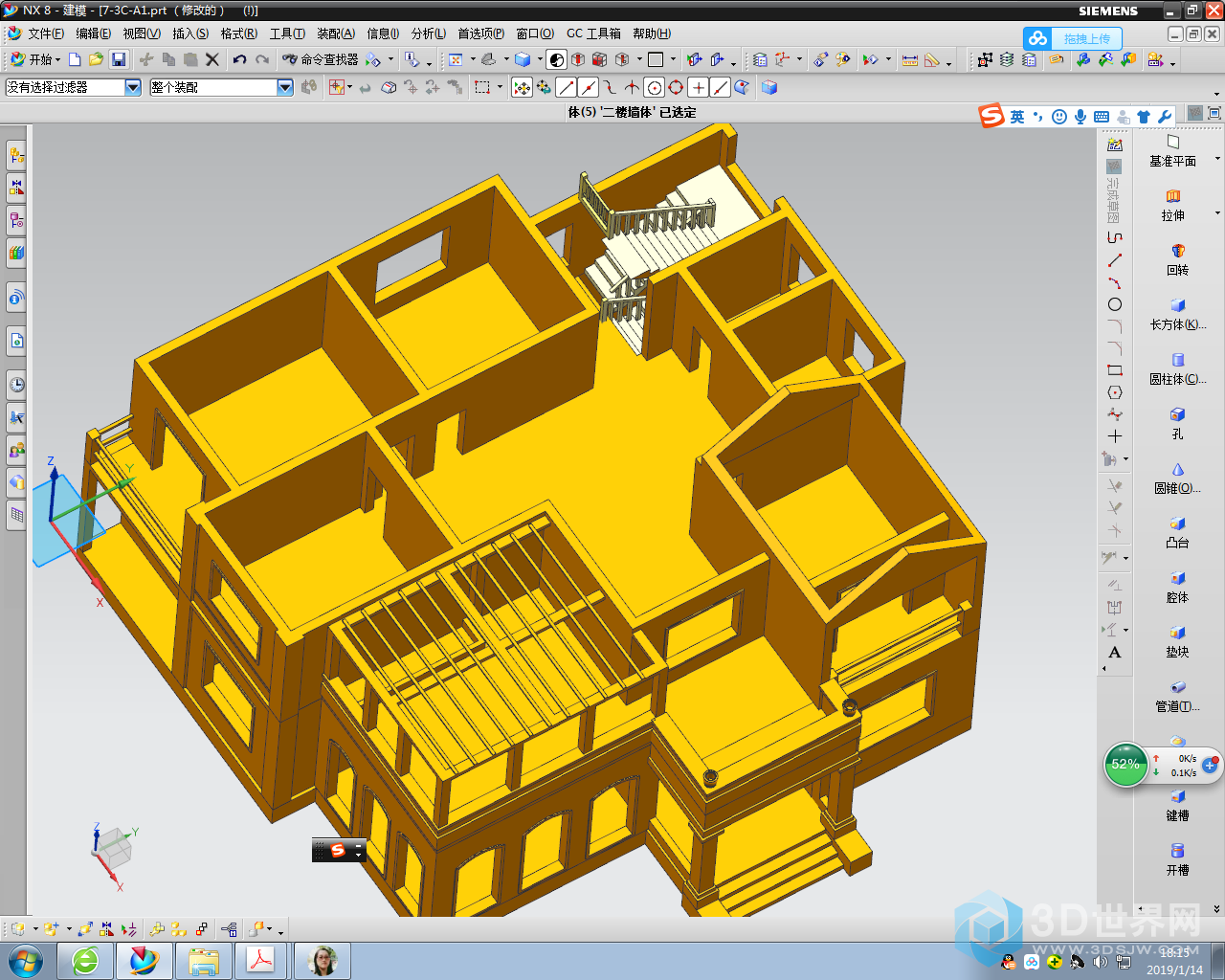Screen dimensions: 1225x980
Task: Select the 垫块 pad tool
Action: click(1177, 642)
